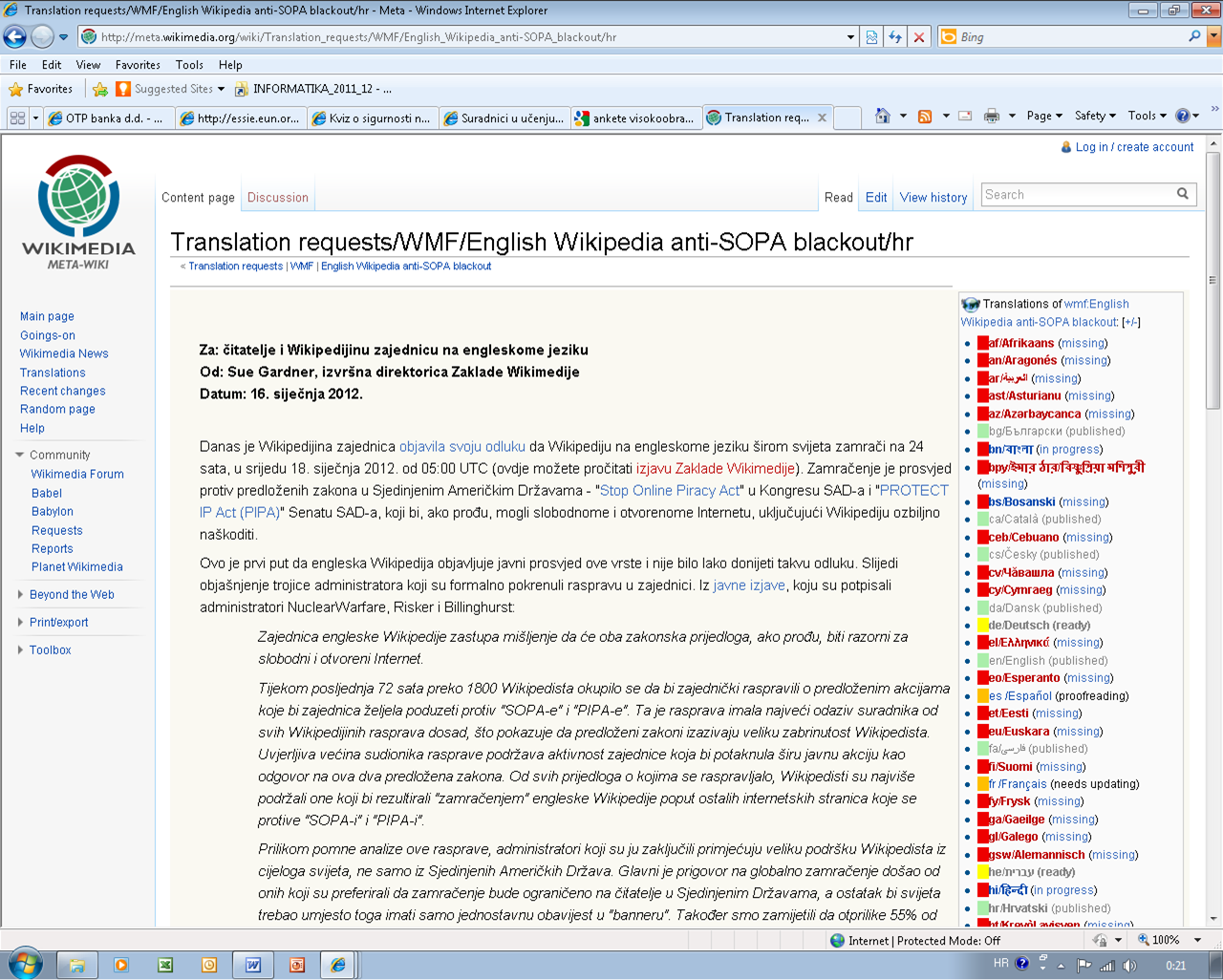Click the Back navigation arrow button
This screenshot has width=1223, height=980.
click(x=15, y=37)
